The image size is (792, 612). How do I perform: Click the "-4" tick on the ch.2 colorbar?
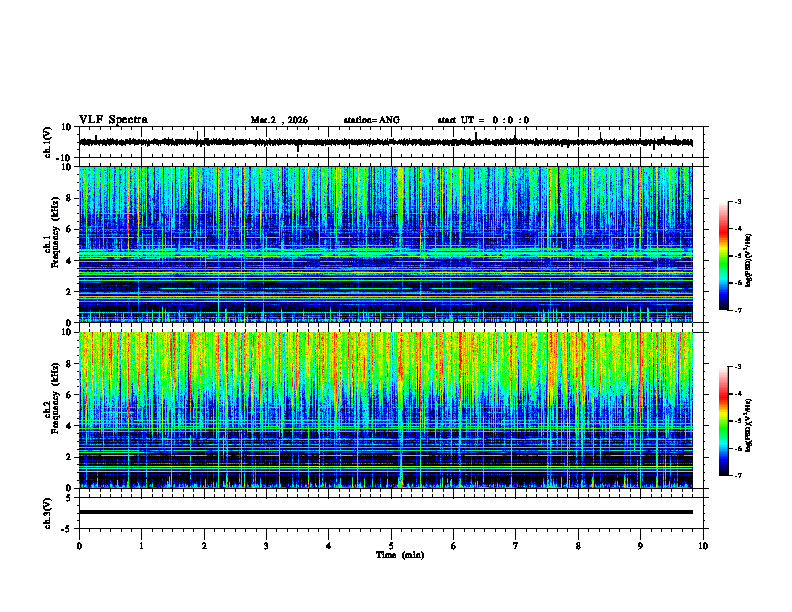pyautogui.click(x=737, y=394)
